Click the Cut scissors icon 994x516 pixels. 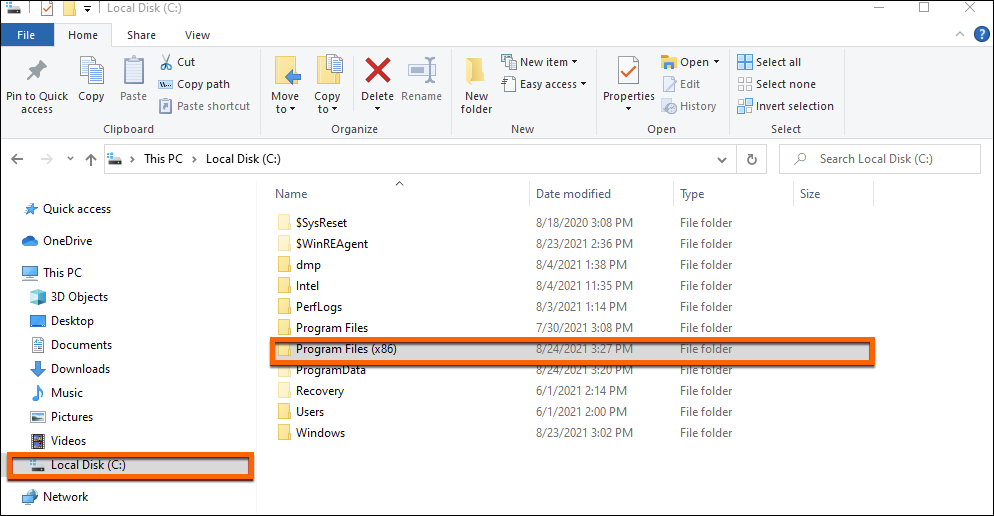pyautogui.click(x=166, y=62)
